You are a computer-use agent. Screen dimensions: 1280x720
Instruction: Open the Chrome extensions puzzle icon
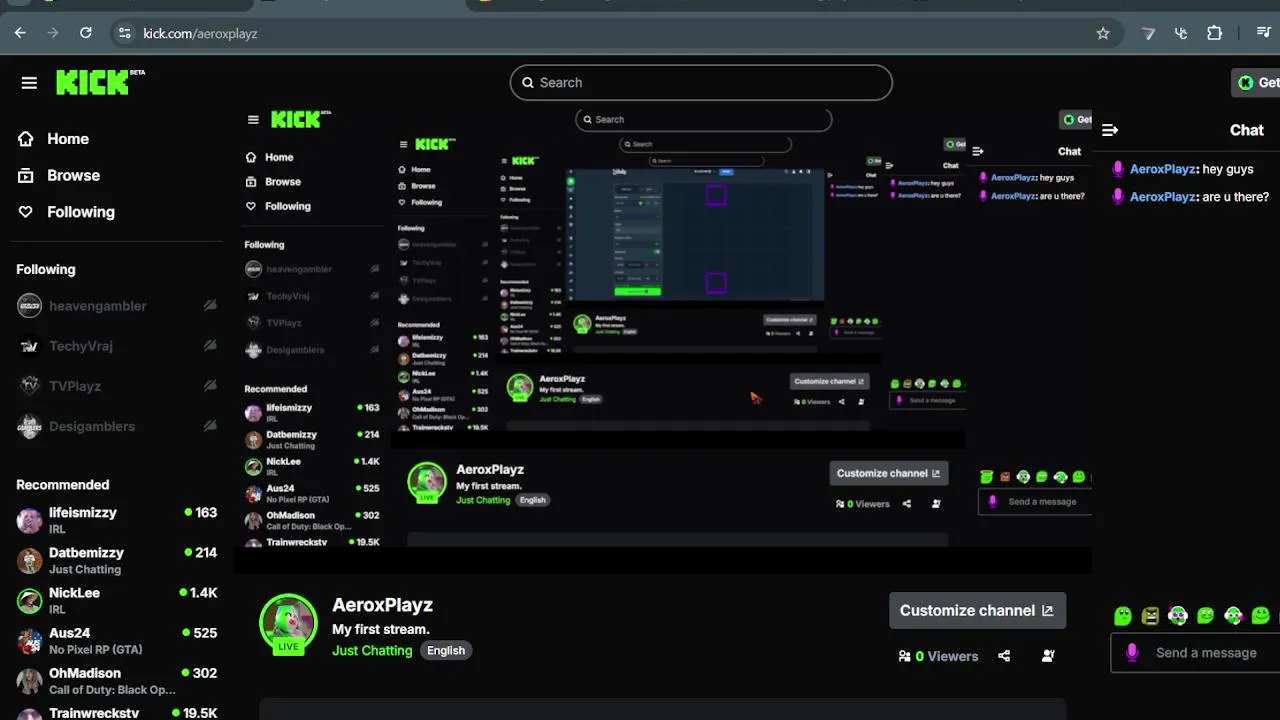[x=1214, y=33]
